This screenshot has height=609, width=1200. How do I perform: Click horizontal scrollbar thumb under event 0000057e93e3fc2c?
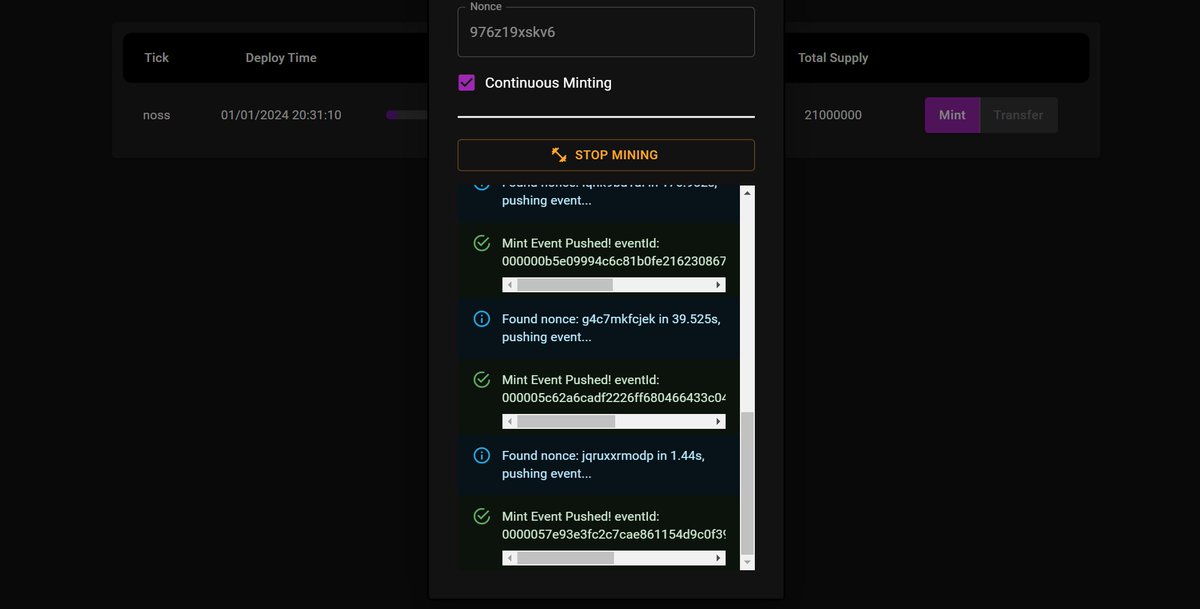tap(565, 558)
